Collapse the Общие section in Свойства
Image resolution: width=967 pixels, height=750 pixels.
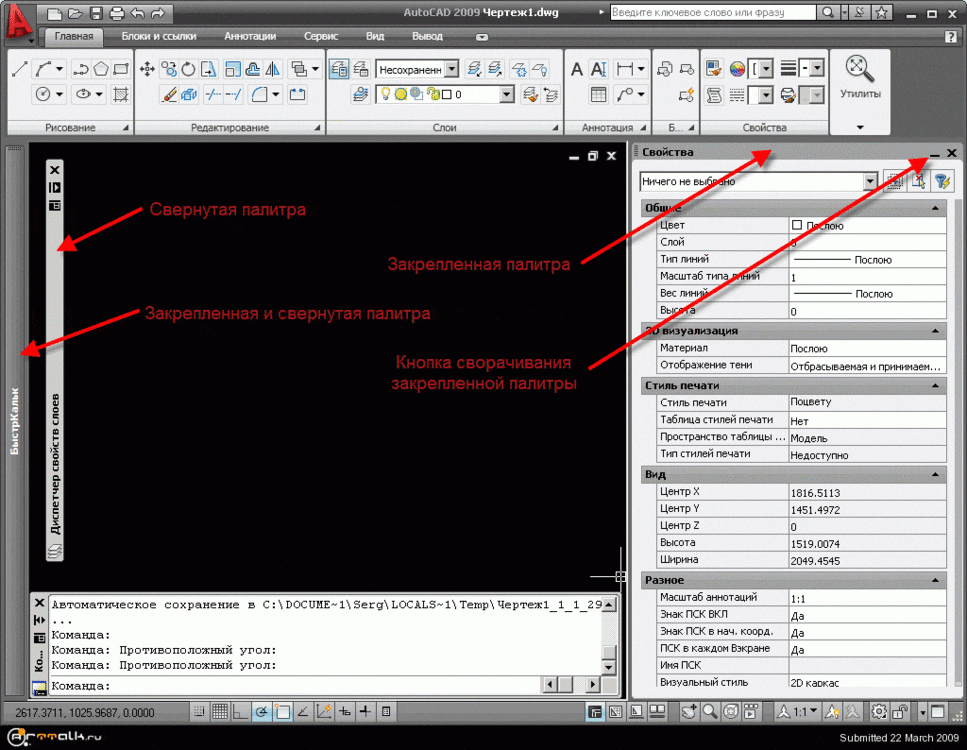tap(935, 208)
